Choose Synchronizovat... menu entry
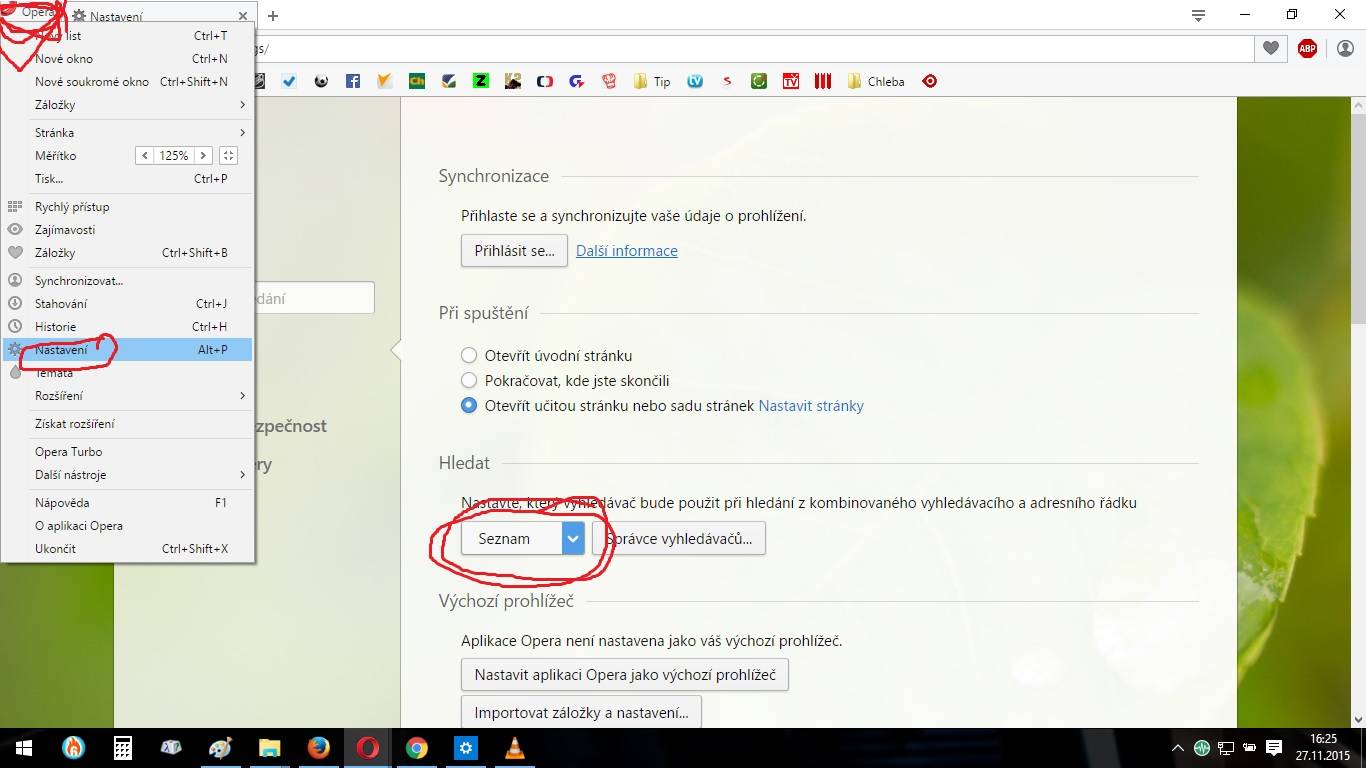 [x=127, y=281]
